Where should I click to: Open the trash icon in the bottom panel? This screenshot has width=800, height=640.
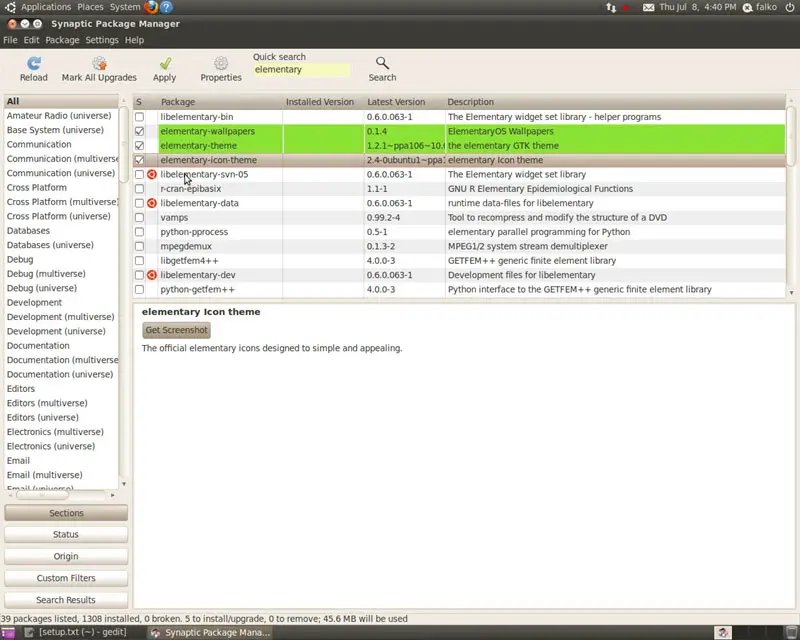(x=791, y=633)
